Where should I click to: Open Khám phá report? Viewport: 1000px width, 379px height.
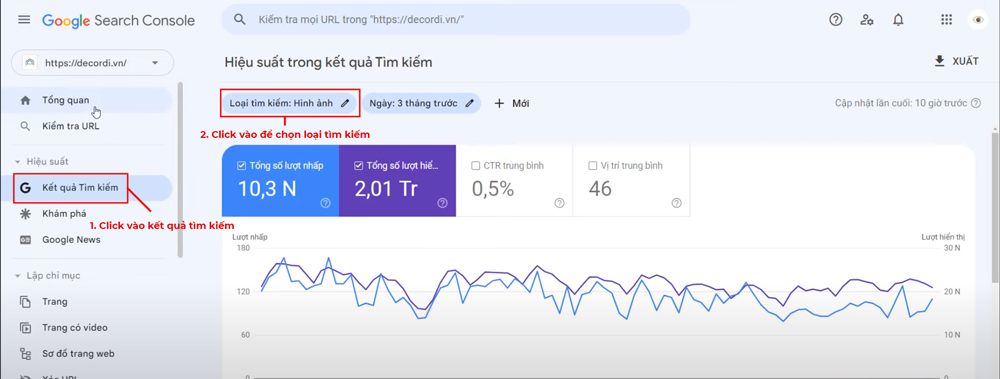[x=86, y=214]
